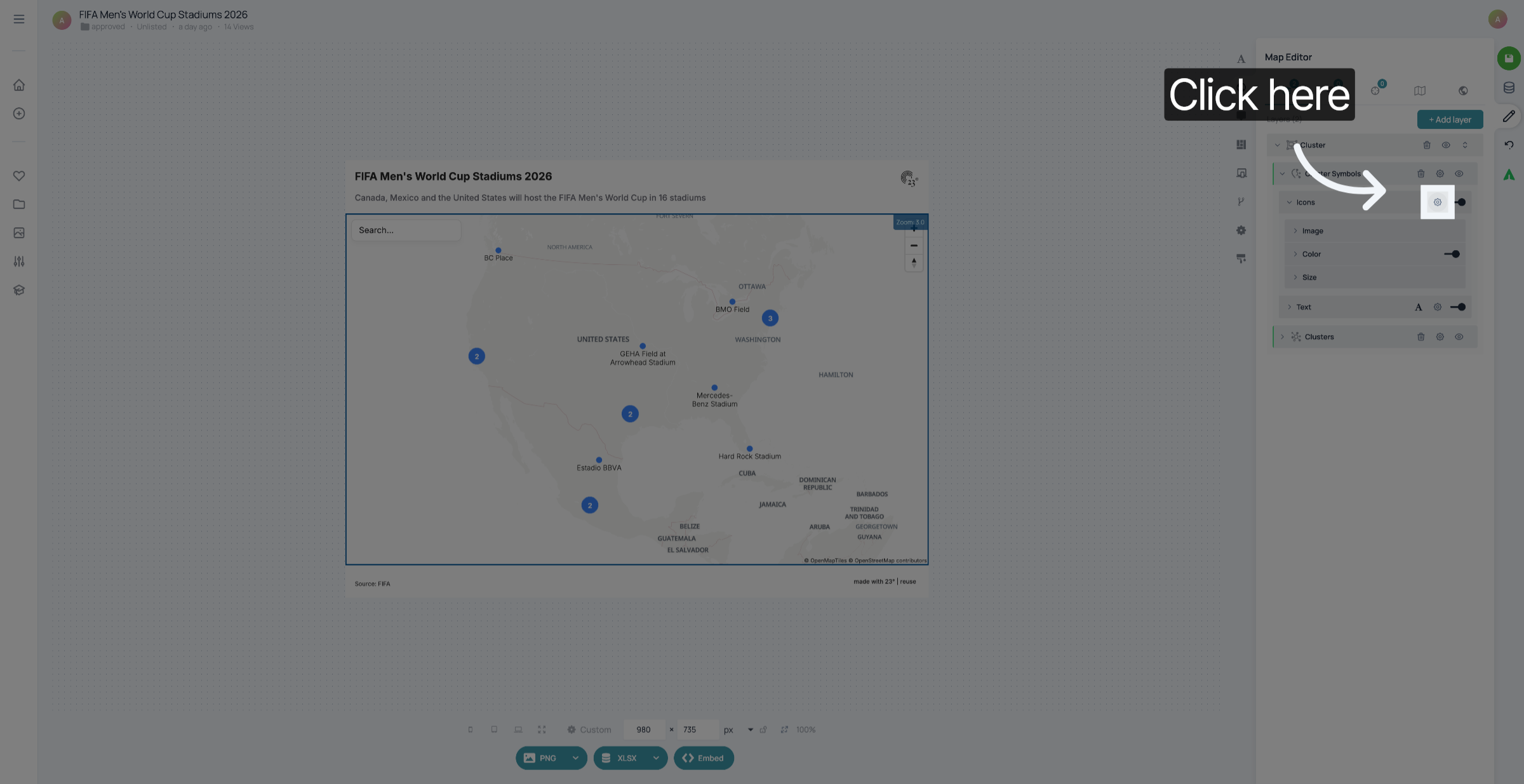1524x784 pixels.
Task: Click the undo arrow icon
Action: pos(1509,145)
